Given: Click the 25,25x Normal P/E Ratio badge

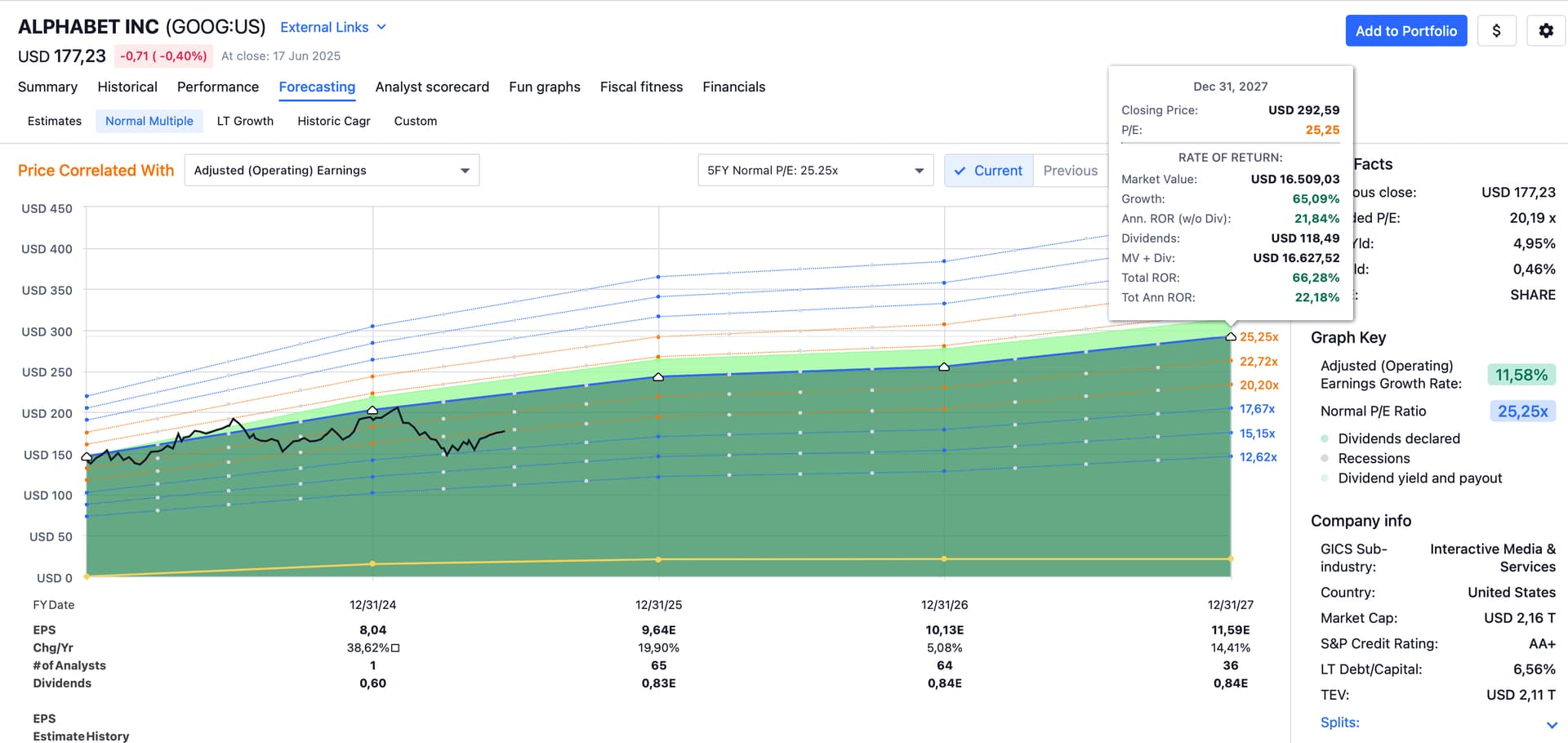Looking at the screenshot, I should [x=1522, y=412].
